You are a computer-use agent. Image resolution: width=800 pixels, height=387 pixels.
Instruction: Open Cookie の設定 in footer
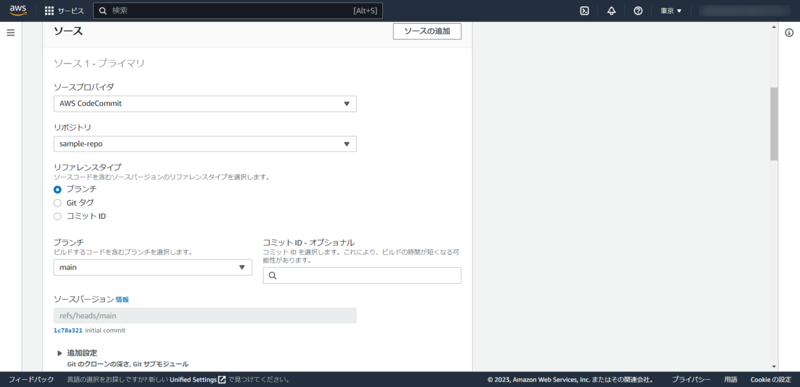pyautogui.click(x=770, y=380)
